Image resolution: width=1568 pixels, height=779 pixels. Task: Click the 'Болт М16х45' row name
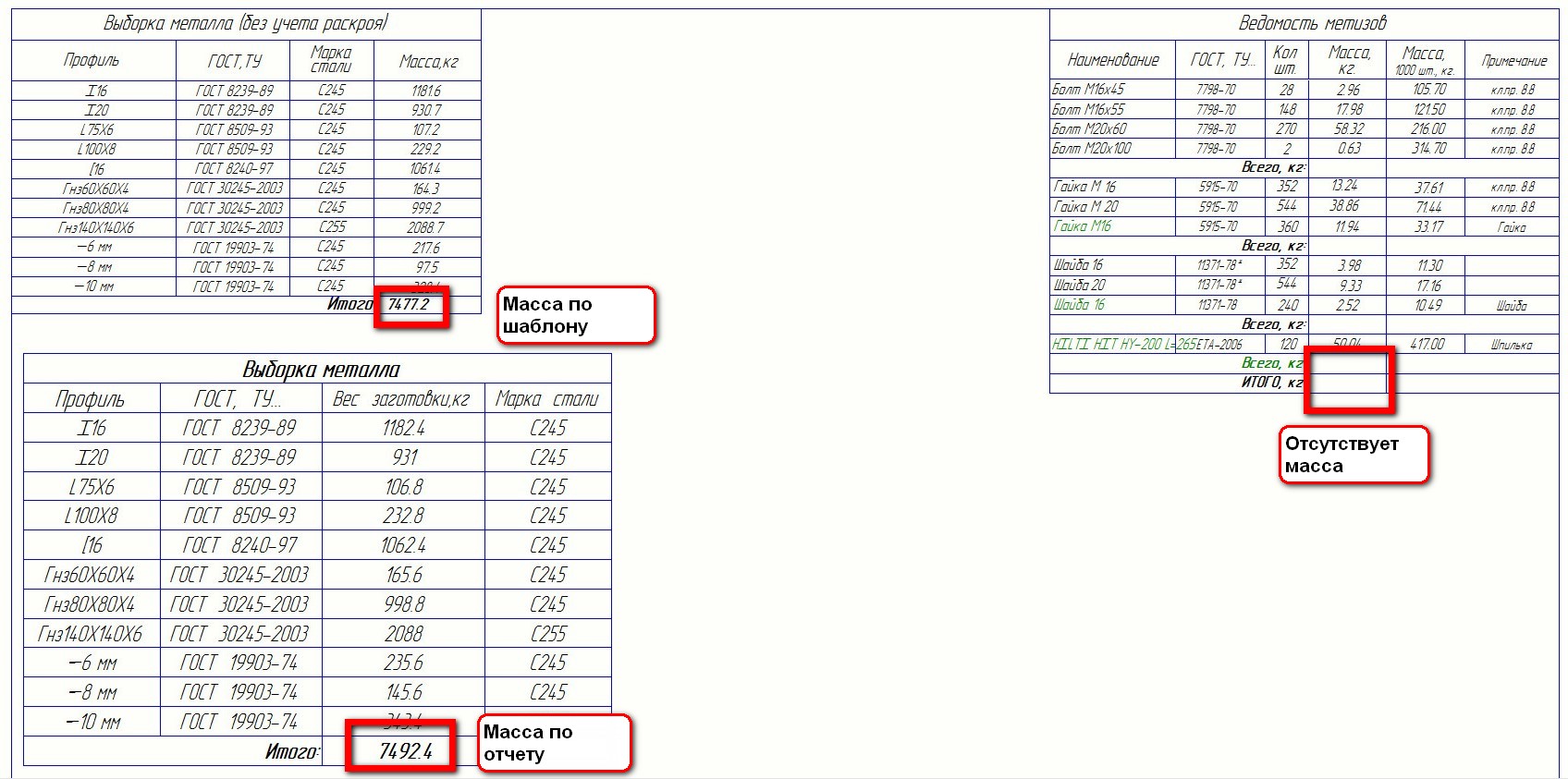pyautogui.click(x=1088, y=90)
